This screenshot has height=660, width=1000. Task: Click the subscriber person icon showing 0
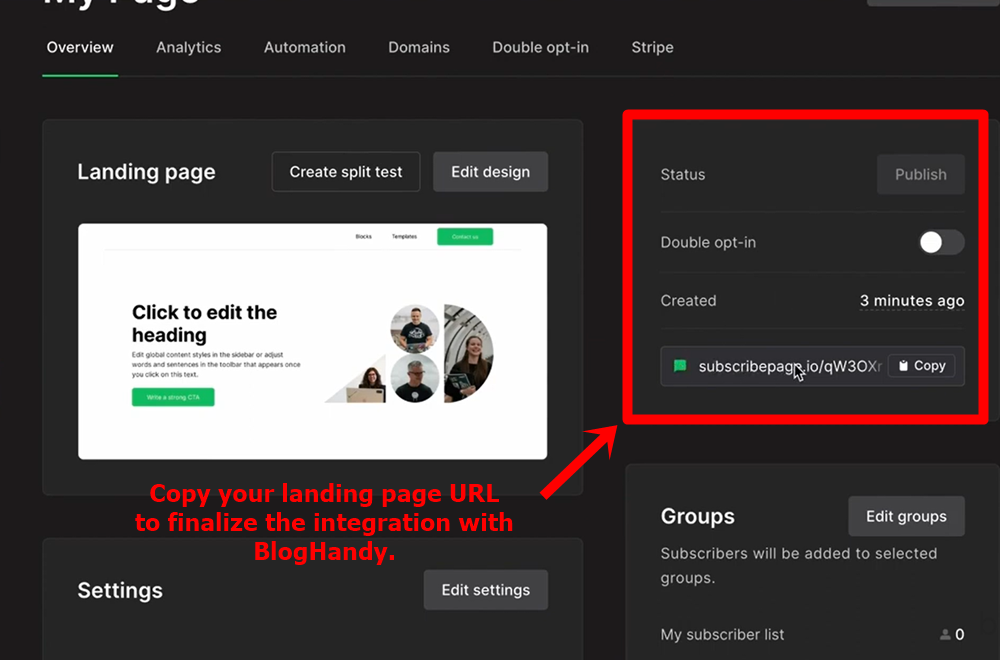click(x=944, y=634)
